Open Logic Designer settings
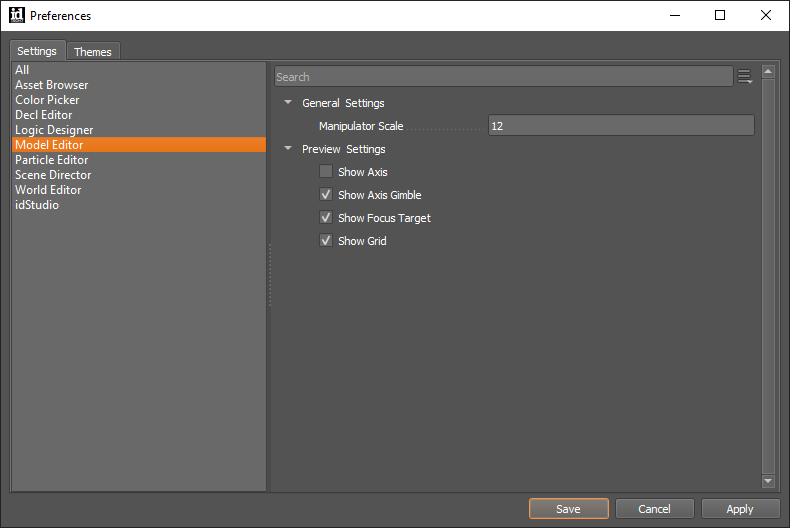Screen dimensions: 790x528 coord(139,130)
